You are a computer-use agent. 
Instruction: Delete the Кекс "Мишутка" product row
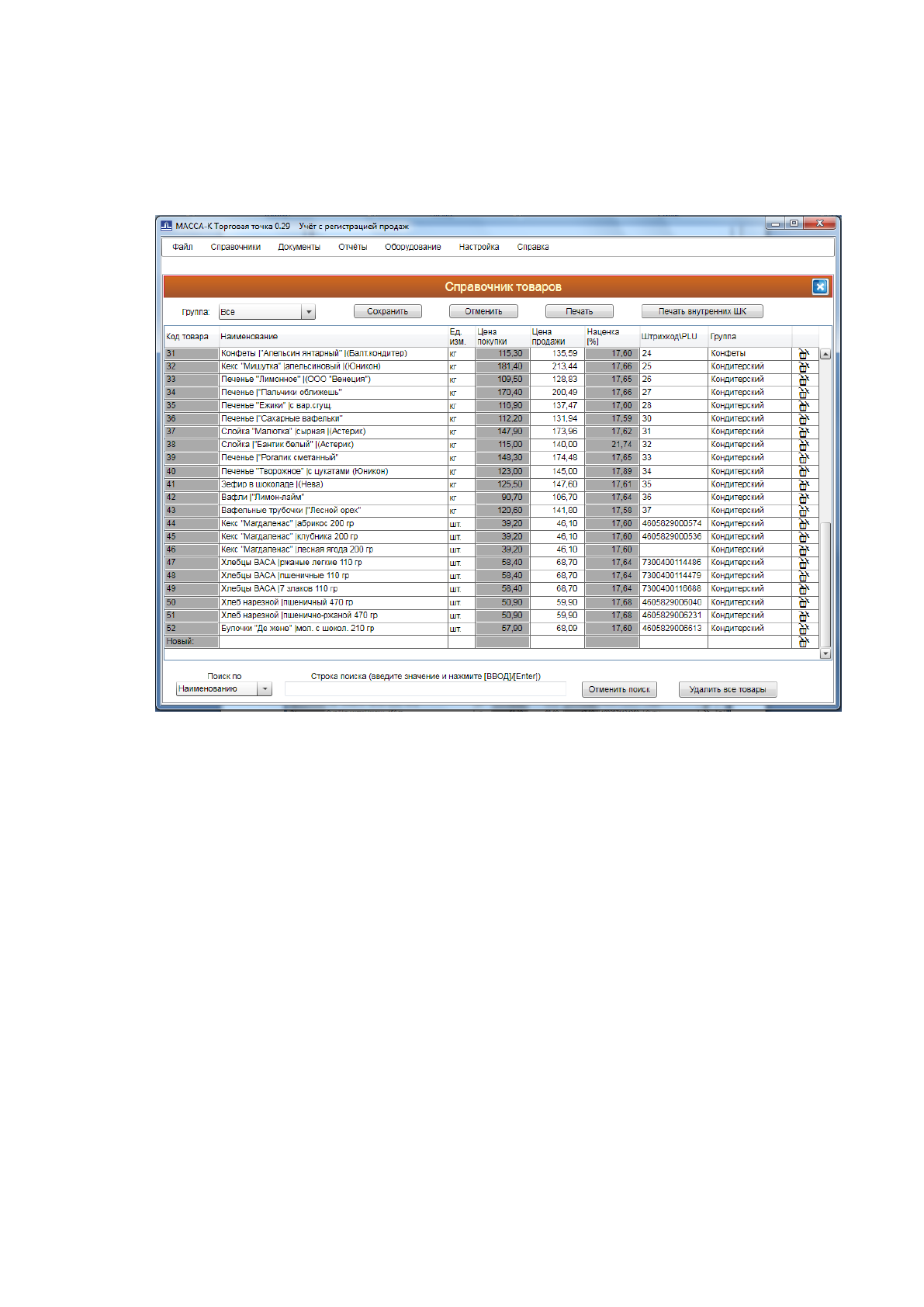click(804, 367)
